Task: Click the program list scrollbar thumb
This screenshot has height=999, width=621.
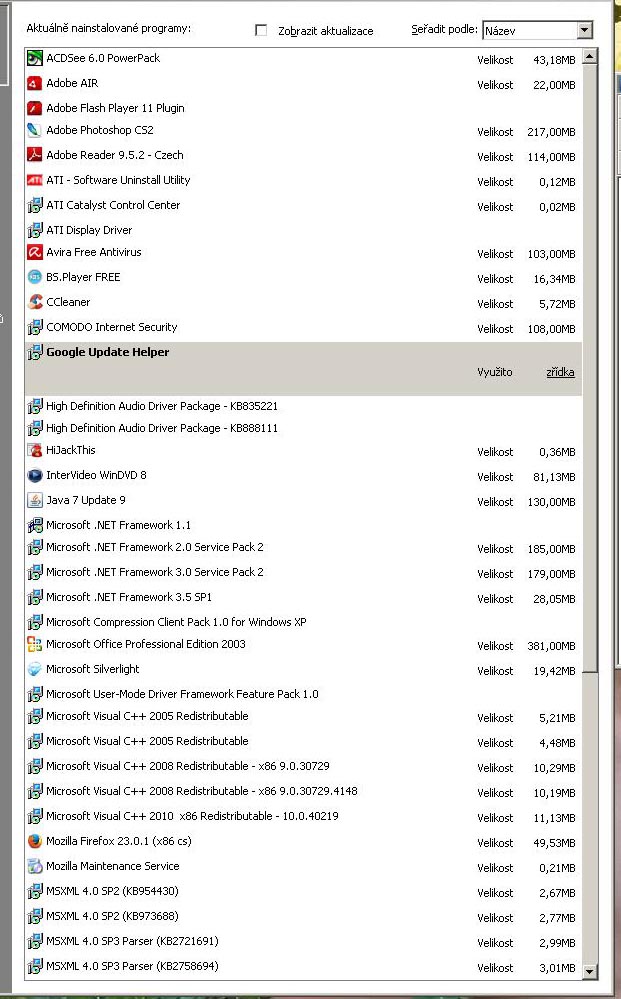Action: click(590, 368)
